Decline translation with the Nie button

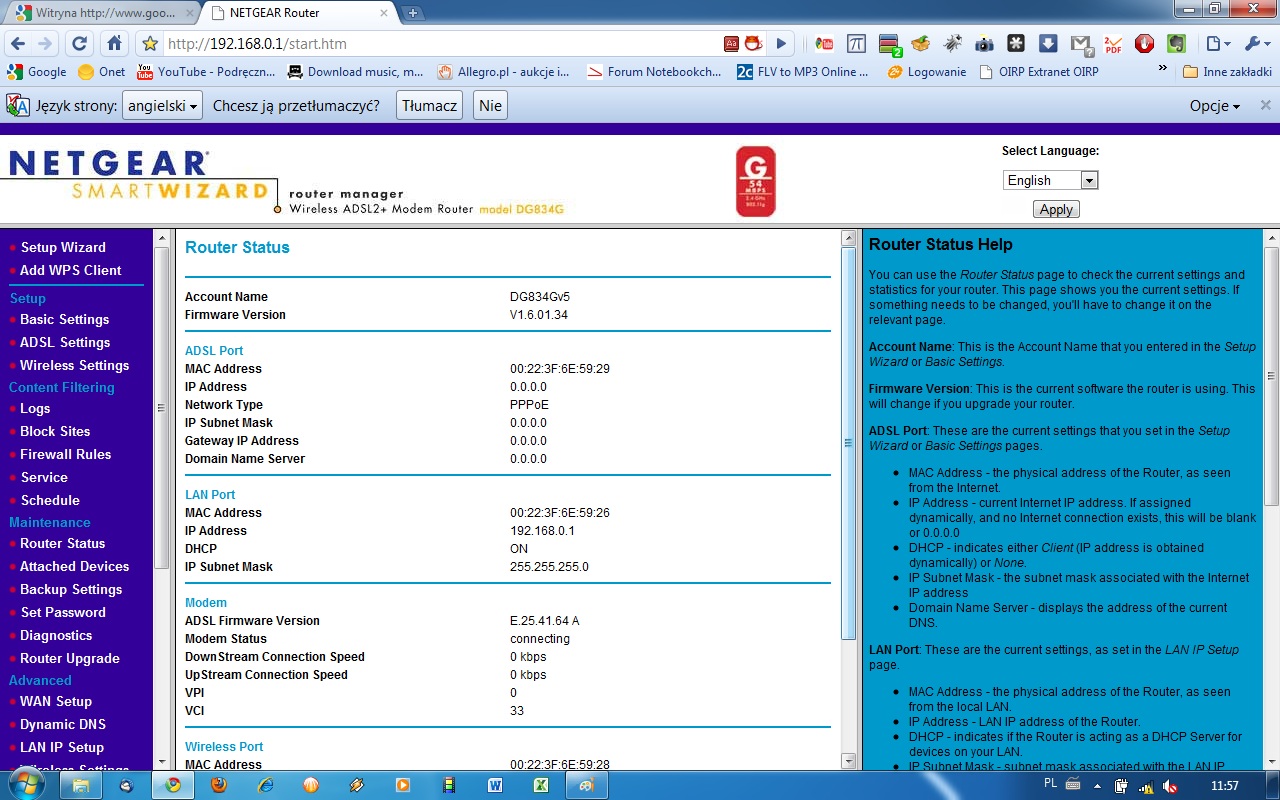click(x=490, y=105)
